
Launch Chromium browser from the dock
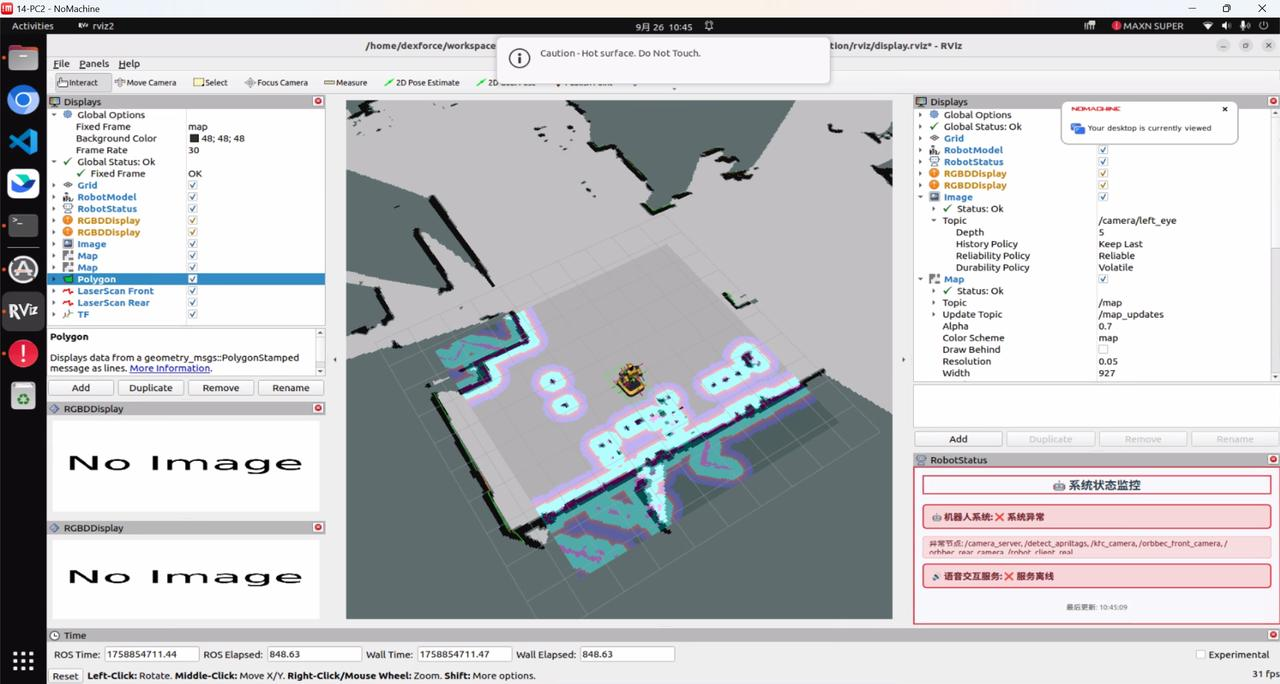click(x=23, y=100)
